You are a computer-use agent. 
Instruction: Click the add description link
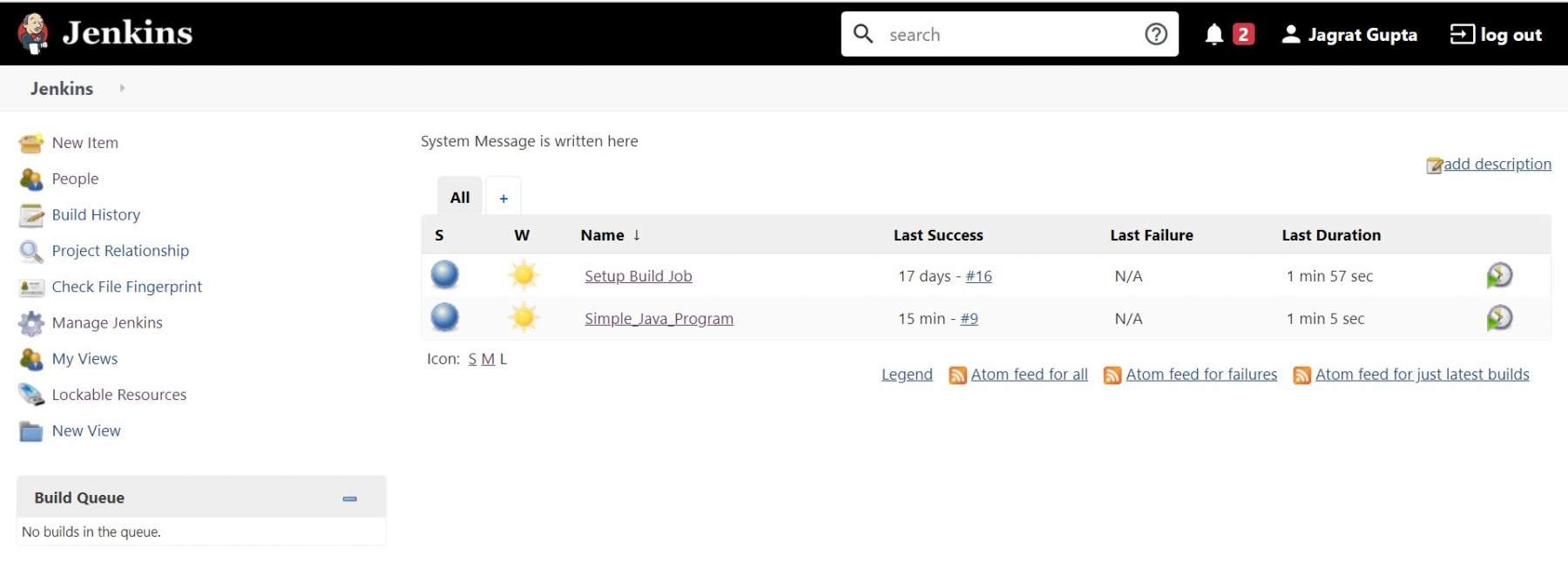tap(1497, 164)
